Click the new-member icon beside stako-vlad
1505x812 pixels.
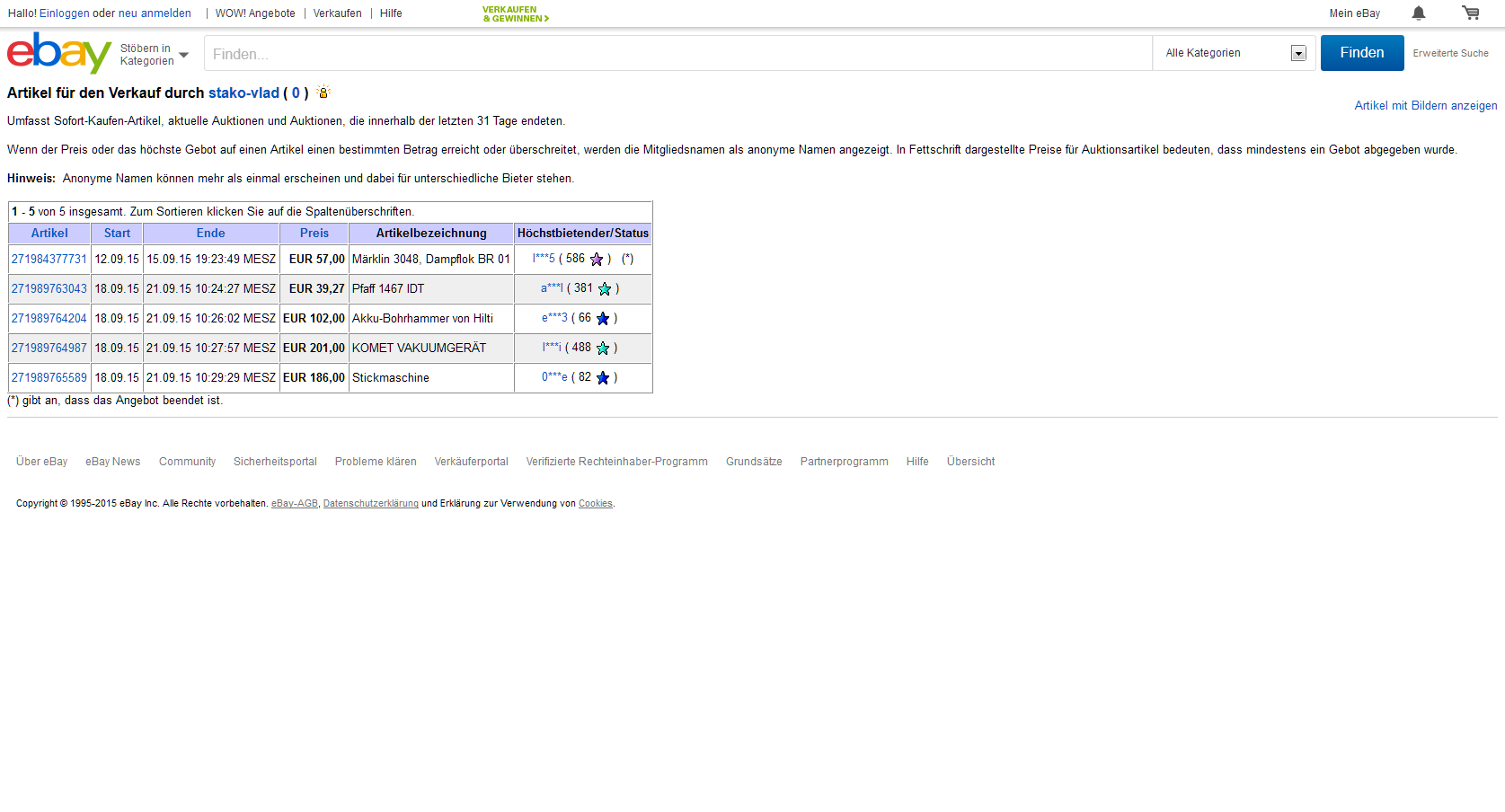(323, 92)
